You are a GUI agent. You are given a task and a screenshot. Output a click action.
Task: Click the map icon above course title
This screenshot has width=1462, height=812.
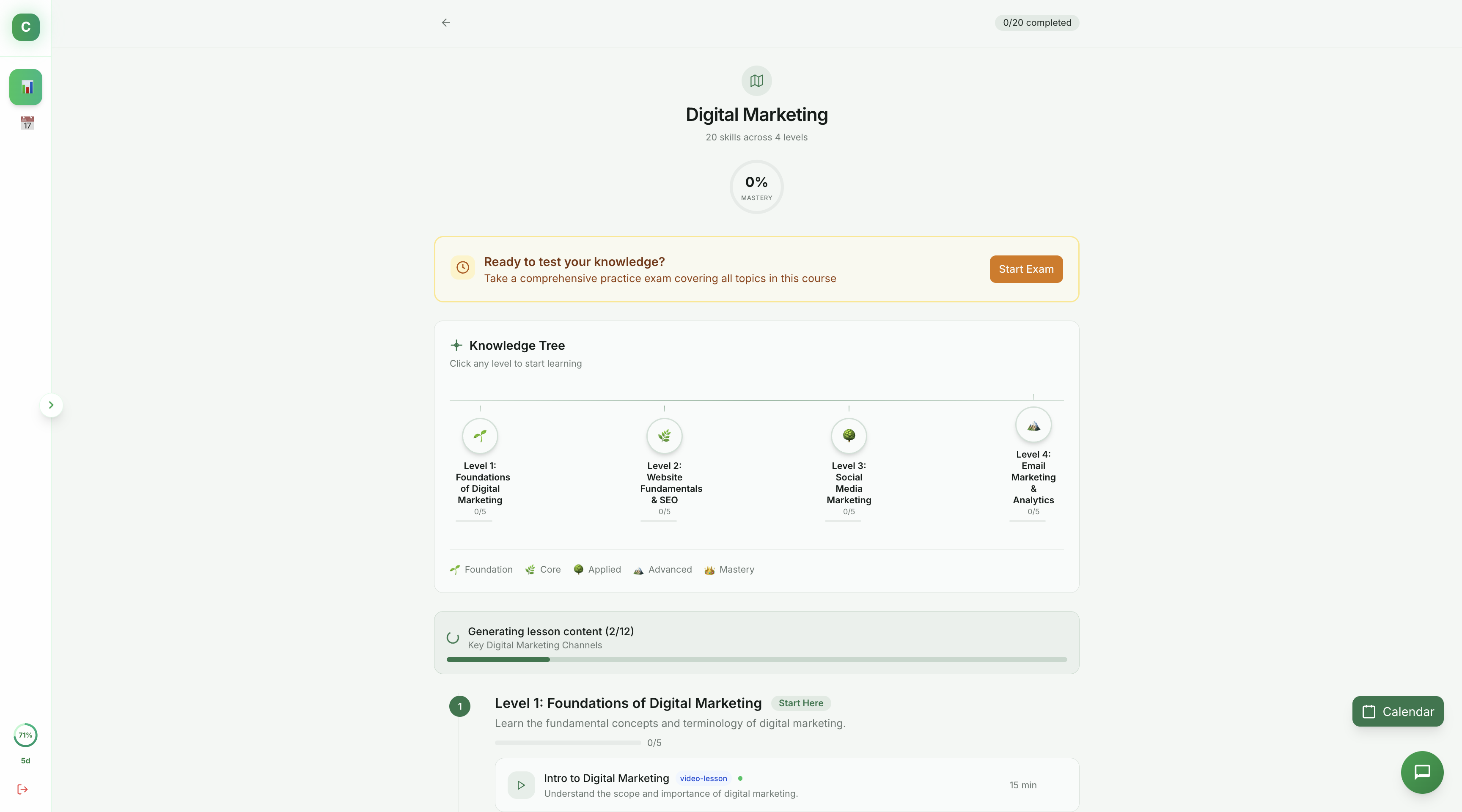756,81
